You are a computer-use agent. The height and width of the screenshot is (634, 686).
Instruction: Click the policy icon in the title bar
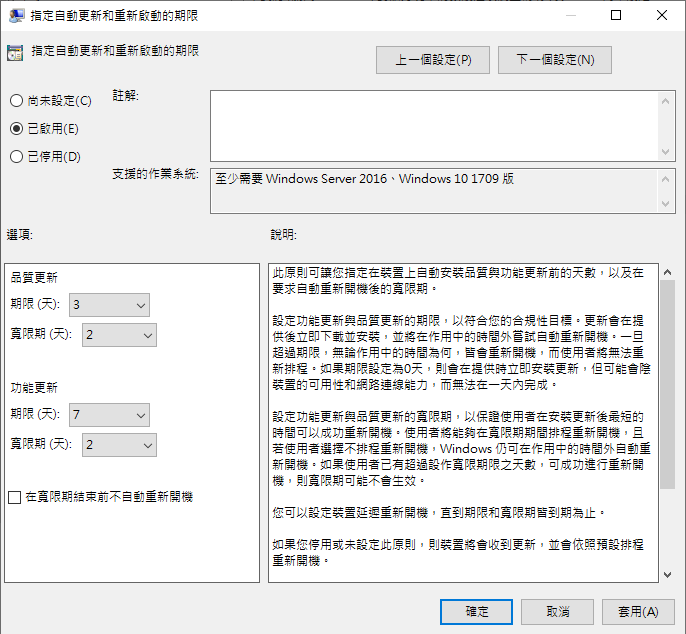pyautogui.click(x=14, y=15)
